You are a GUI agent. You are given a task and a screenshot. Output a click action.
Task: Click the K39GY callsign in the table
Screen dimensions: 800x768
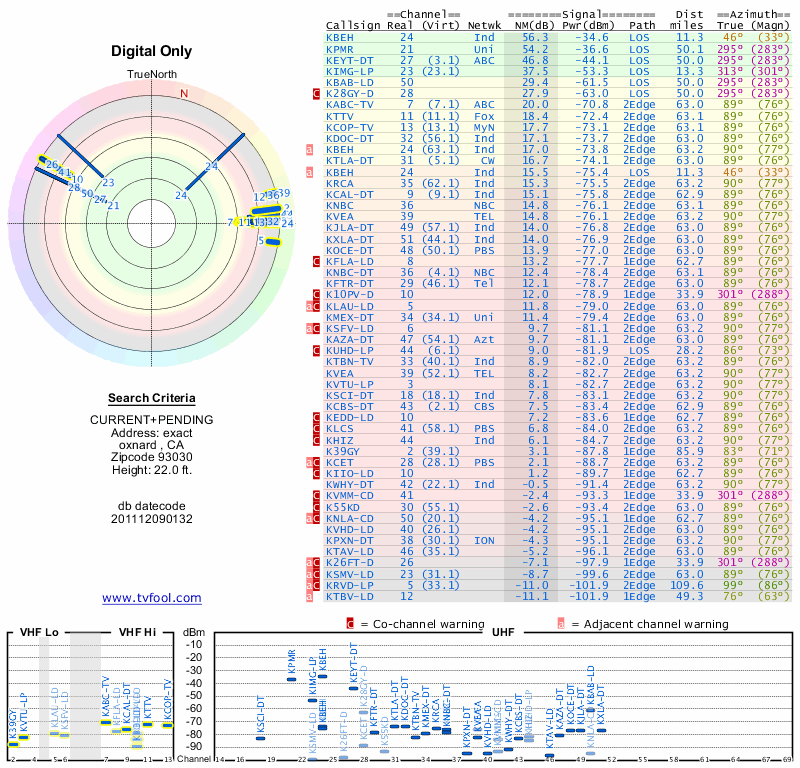point(343,451)
